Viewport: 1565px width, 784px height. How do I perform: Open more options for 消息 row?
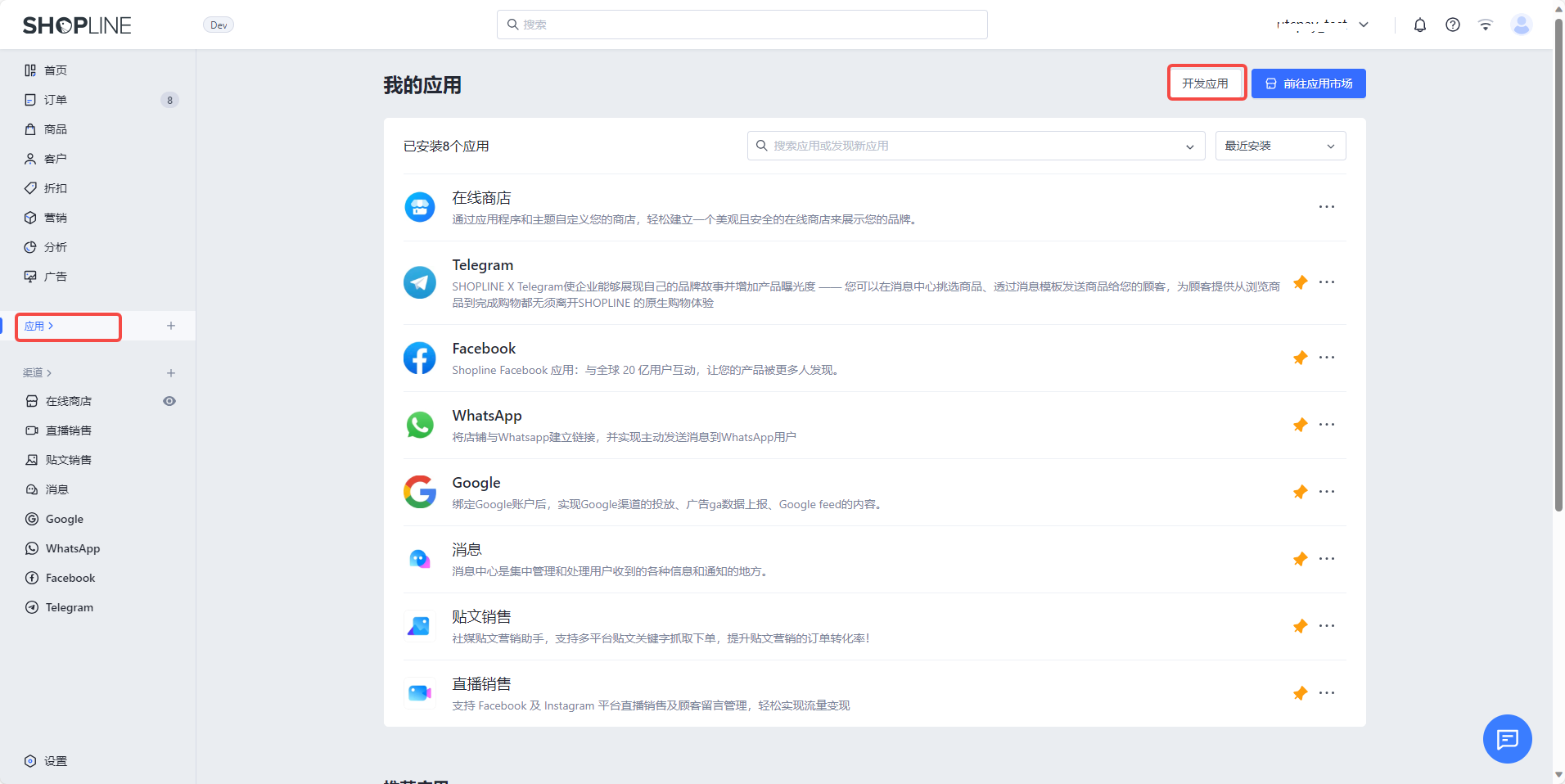(1327, 559)
